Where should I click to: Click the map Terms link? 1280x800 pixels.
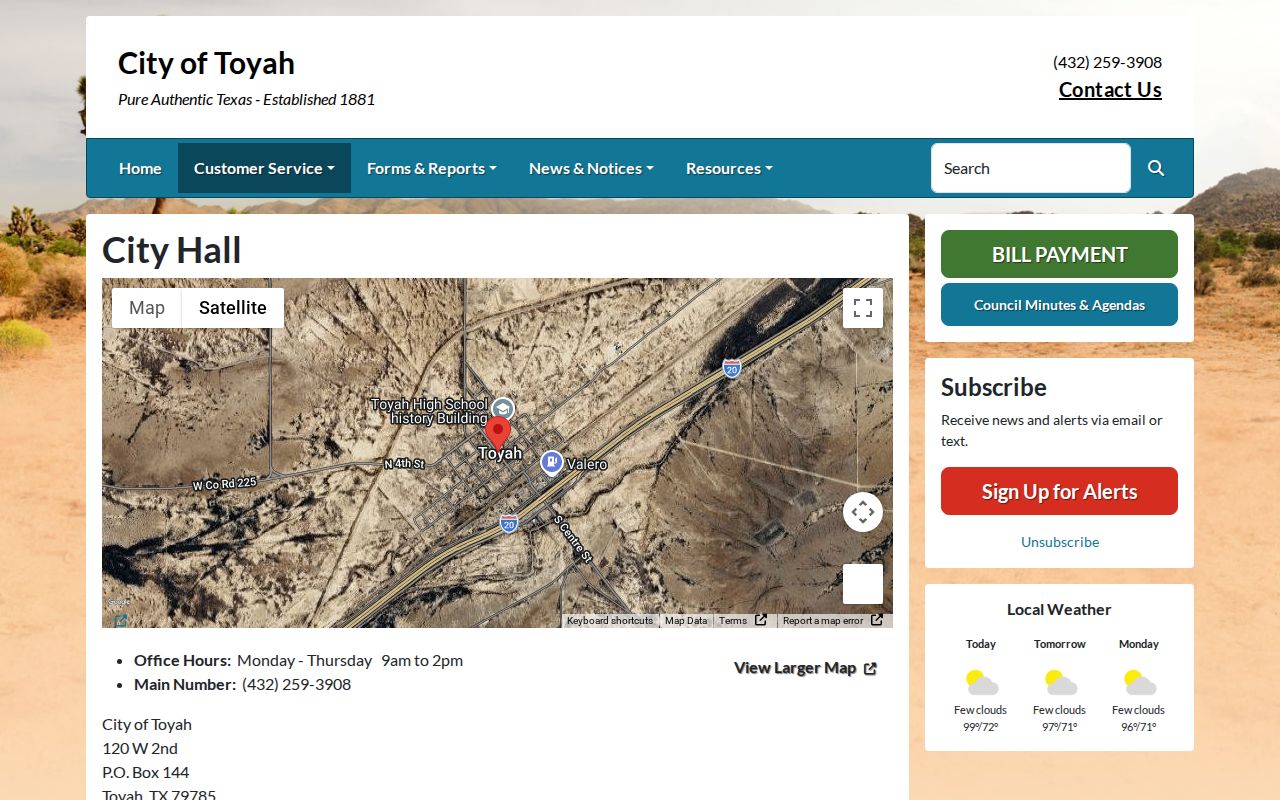733,621
